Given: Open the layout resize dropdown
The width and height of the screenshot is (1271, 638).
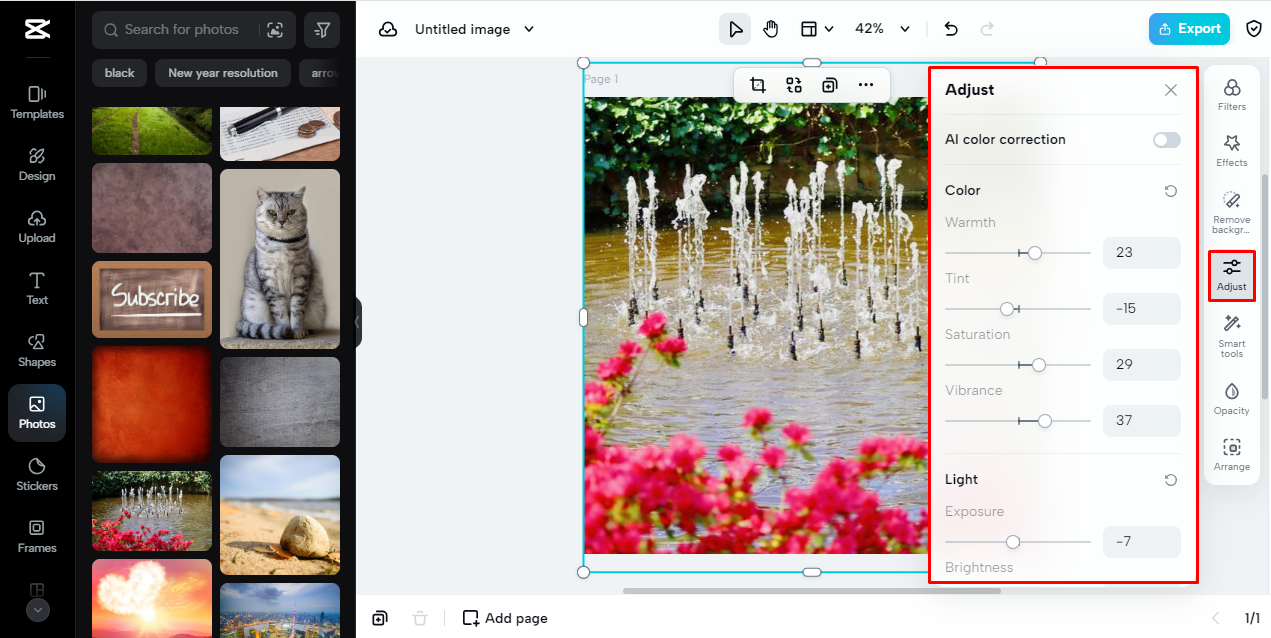Looking at the screenshot, I should pyautogui.click(x=817, y=29).
